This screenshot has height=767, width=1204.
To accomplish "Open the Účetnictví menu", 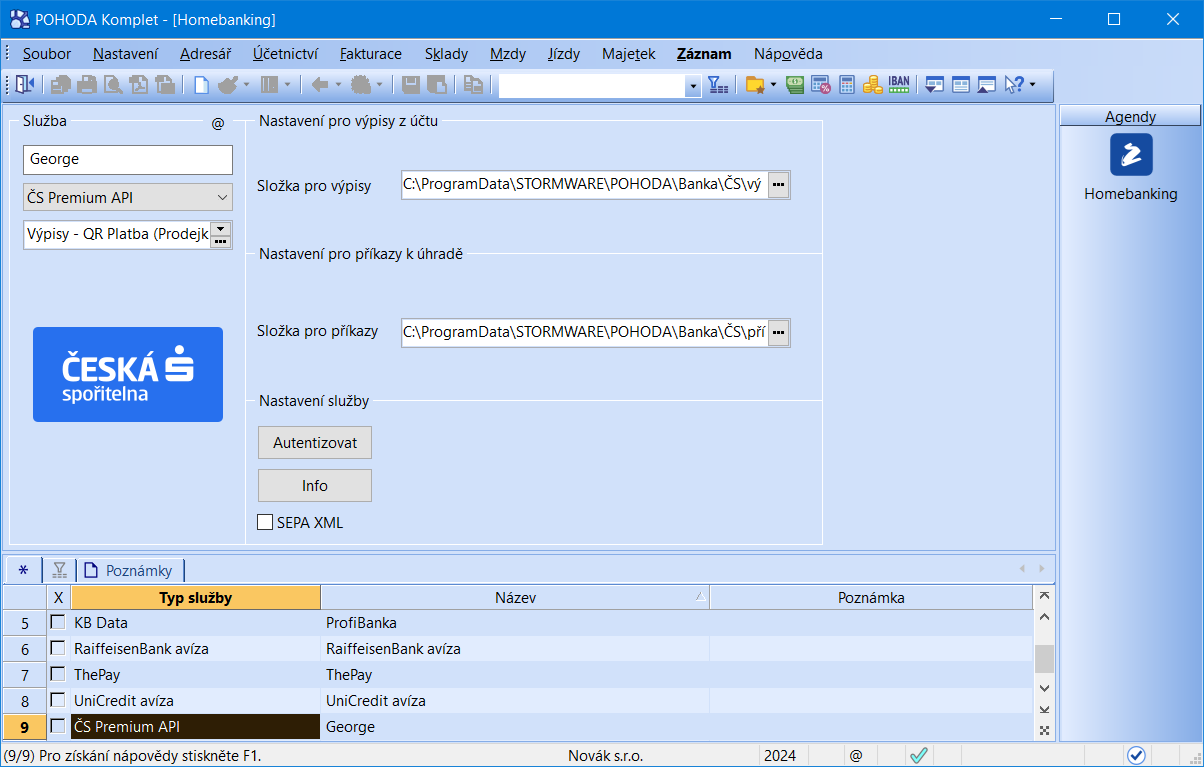I will coord(285,54).
